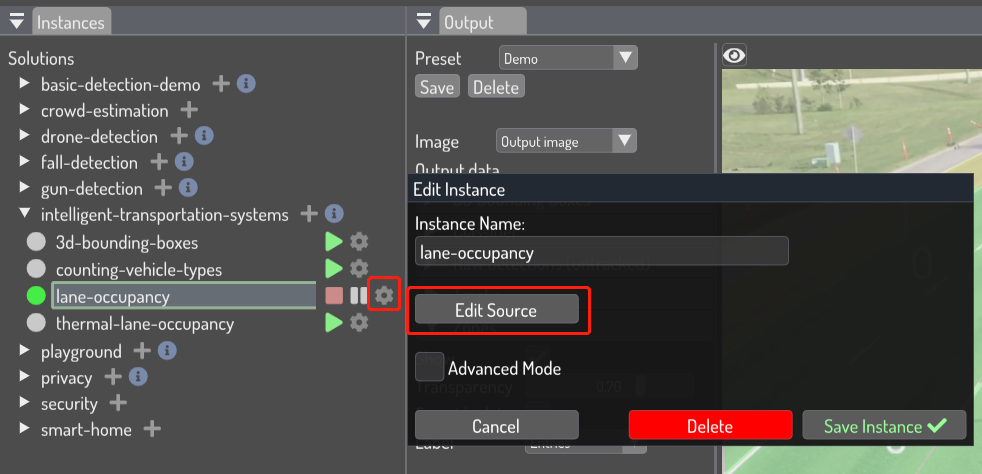Select 3d-bounding-boxes instance row

click(127, 243)
